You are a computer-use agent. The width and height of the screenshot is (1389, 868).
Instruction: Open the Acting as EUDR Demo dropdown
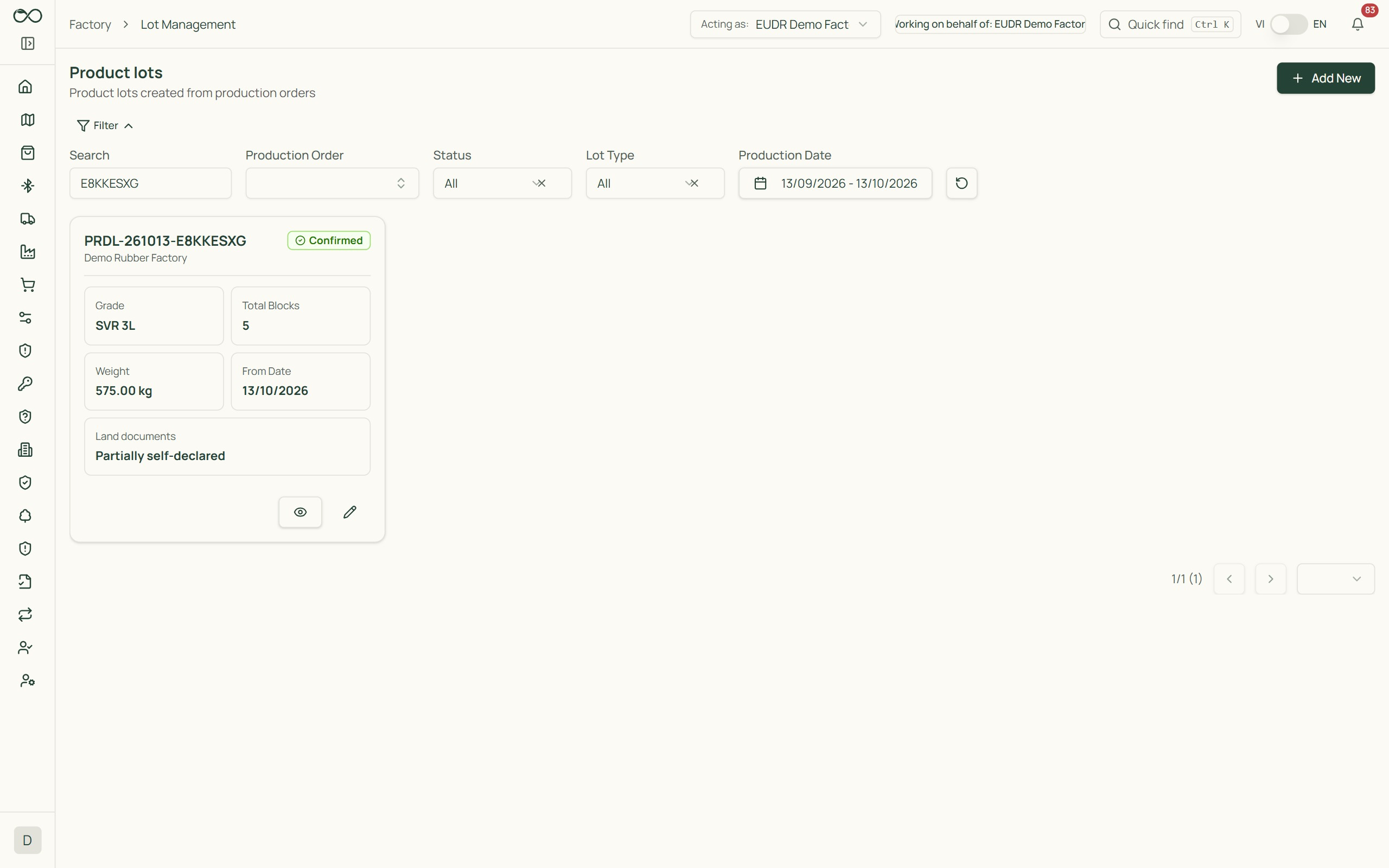click(785, 24)
